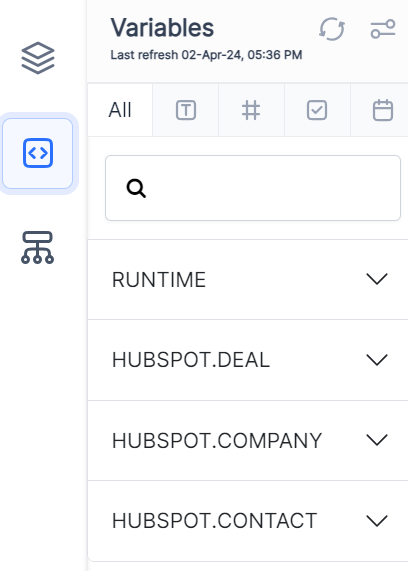Filter variables by boolean checkbox tab
Viewport: 408px width, 571px height.
point(317,110)
